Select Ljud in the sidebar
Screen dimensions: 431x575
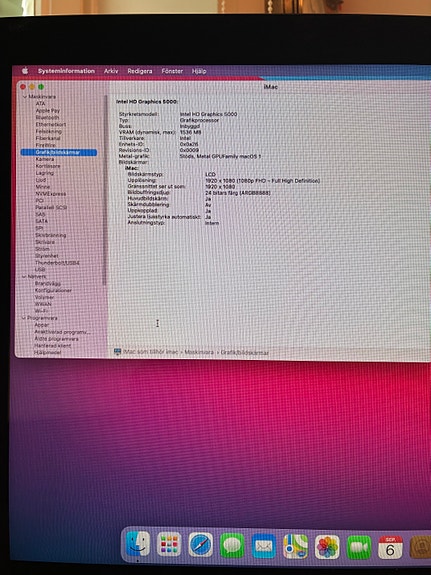(41, 180)
